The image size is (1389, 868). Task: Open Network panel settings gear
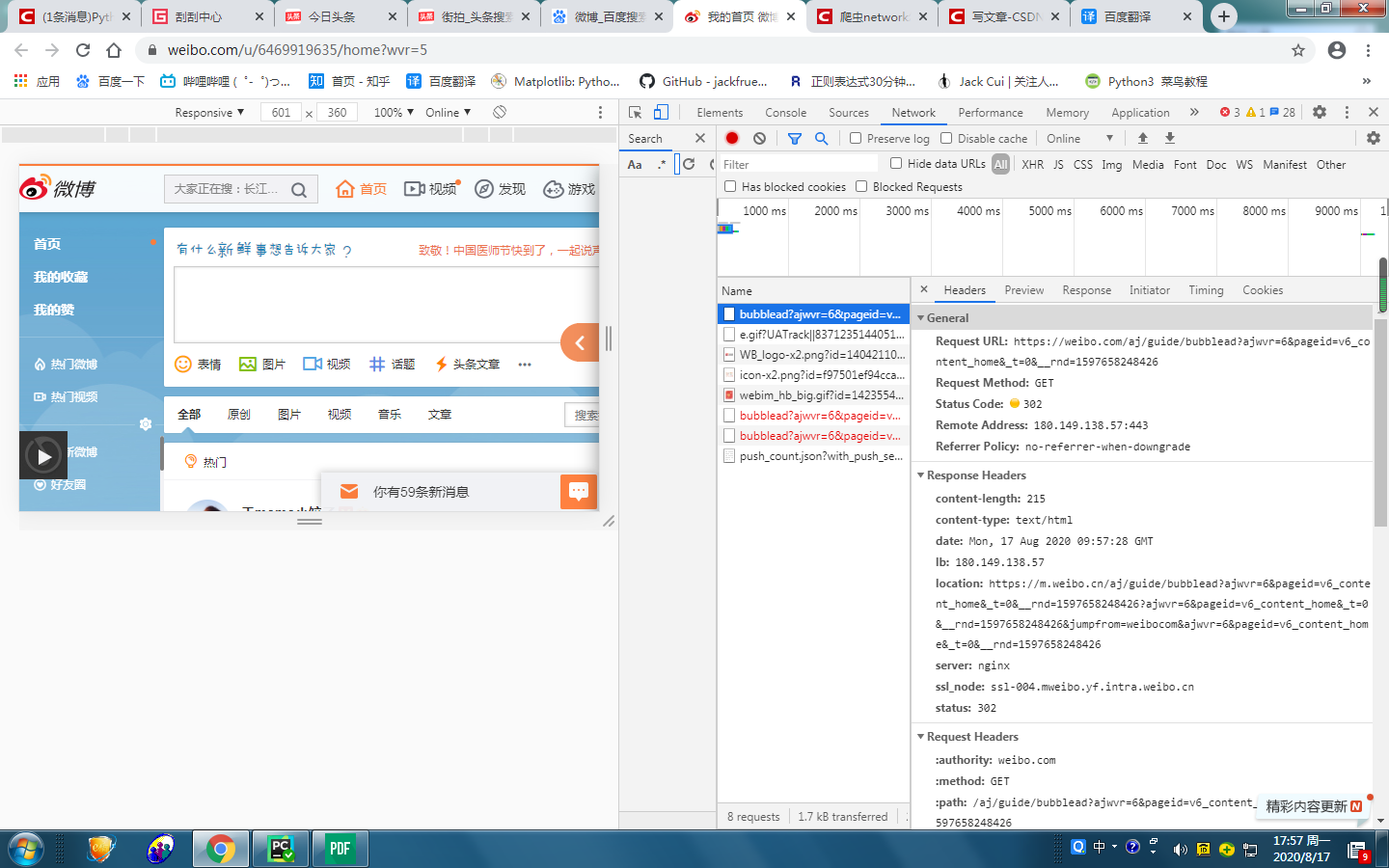coord(1374,138)
